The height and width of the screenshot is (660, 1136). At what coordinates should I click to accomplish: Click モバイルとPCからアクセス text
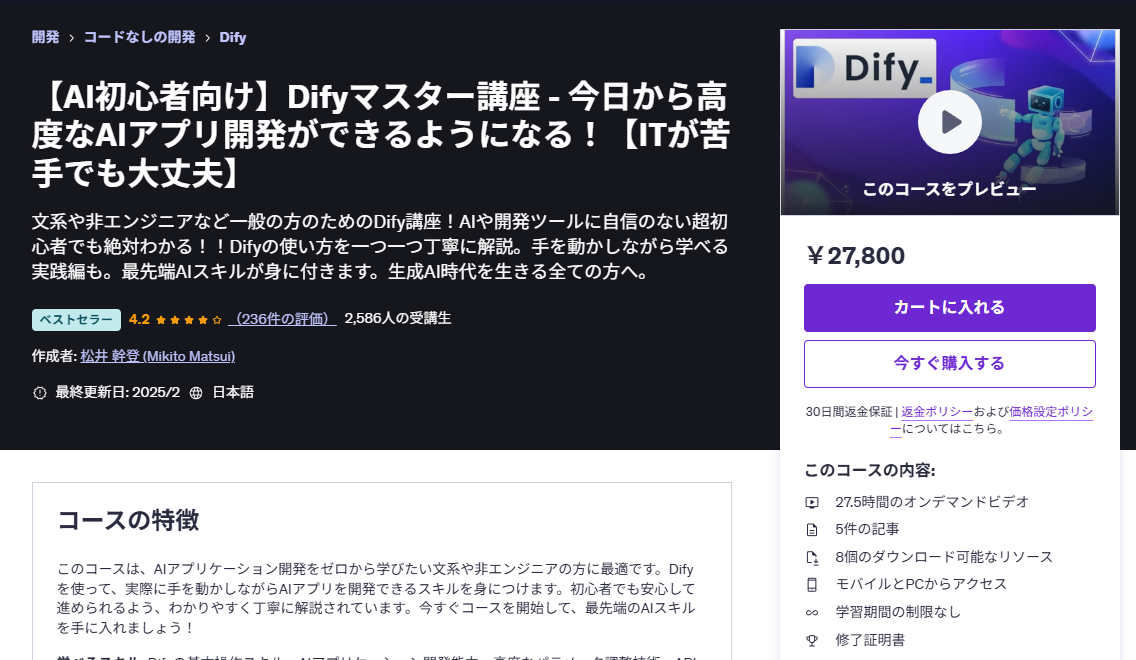[921, 585]
